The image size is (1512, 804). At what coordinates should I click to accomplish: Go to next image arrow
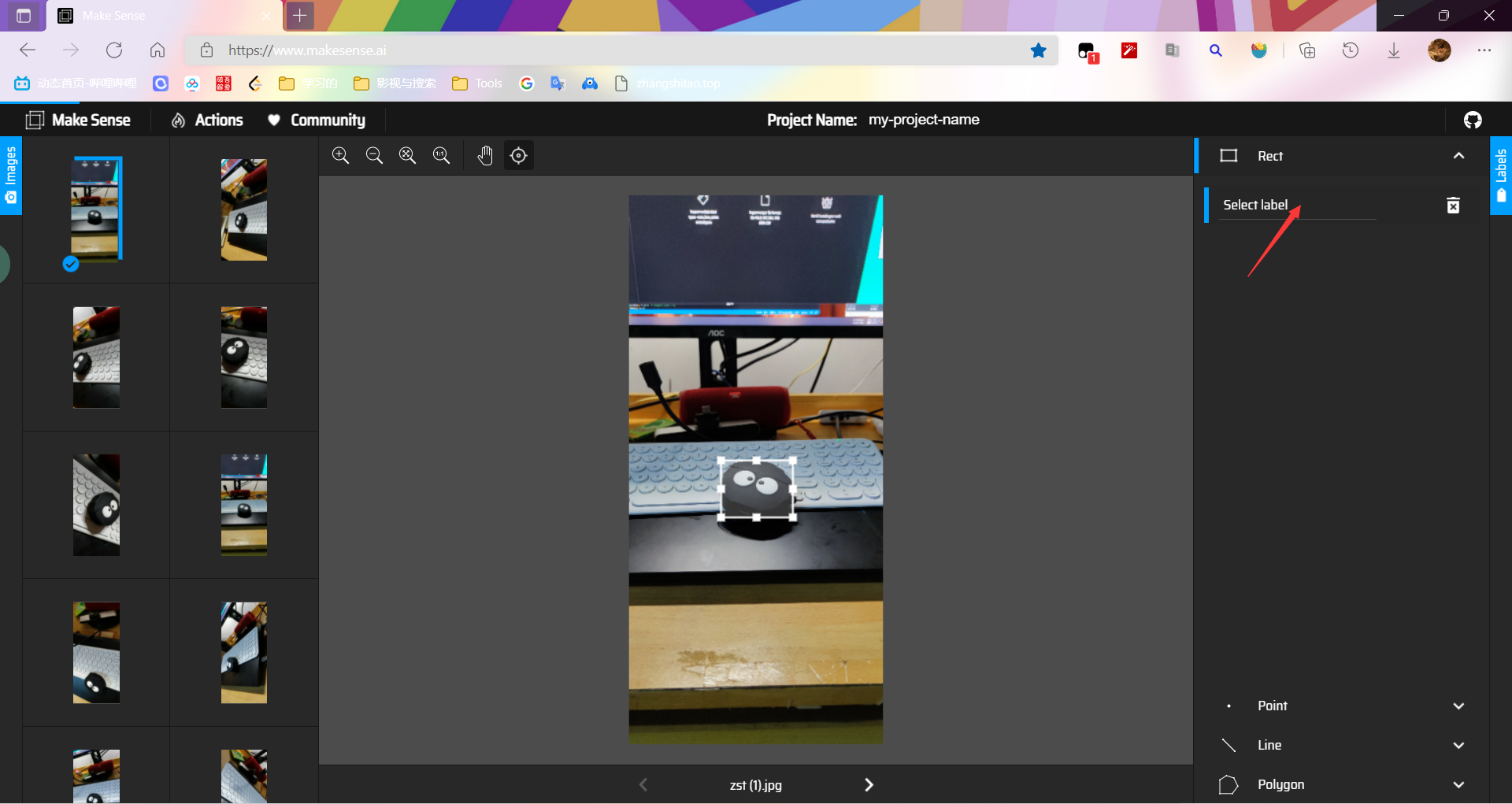pyautogui.click(x=869, y=785)
